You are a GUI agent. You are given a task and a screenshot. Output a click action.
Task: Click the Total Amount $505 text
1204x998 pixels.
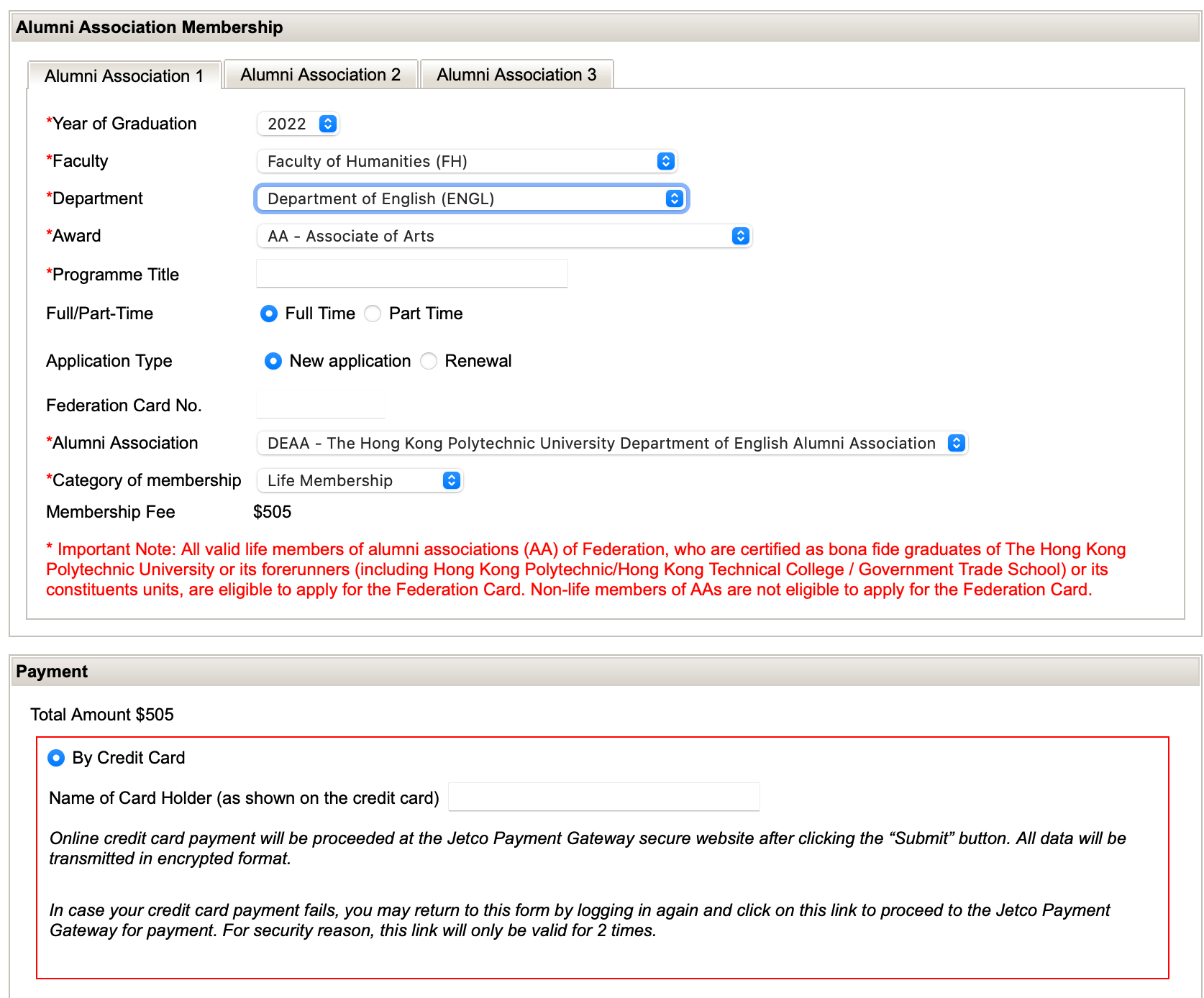(102, 715)
